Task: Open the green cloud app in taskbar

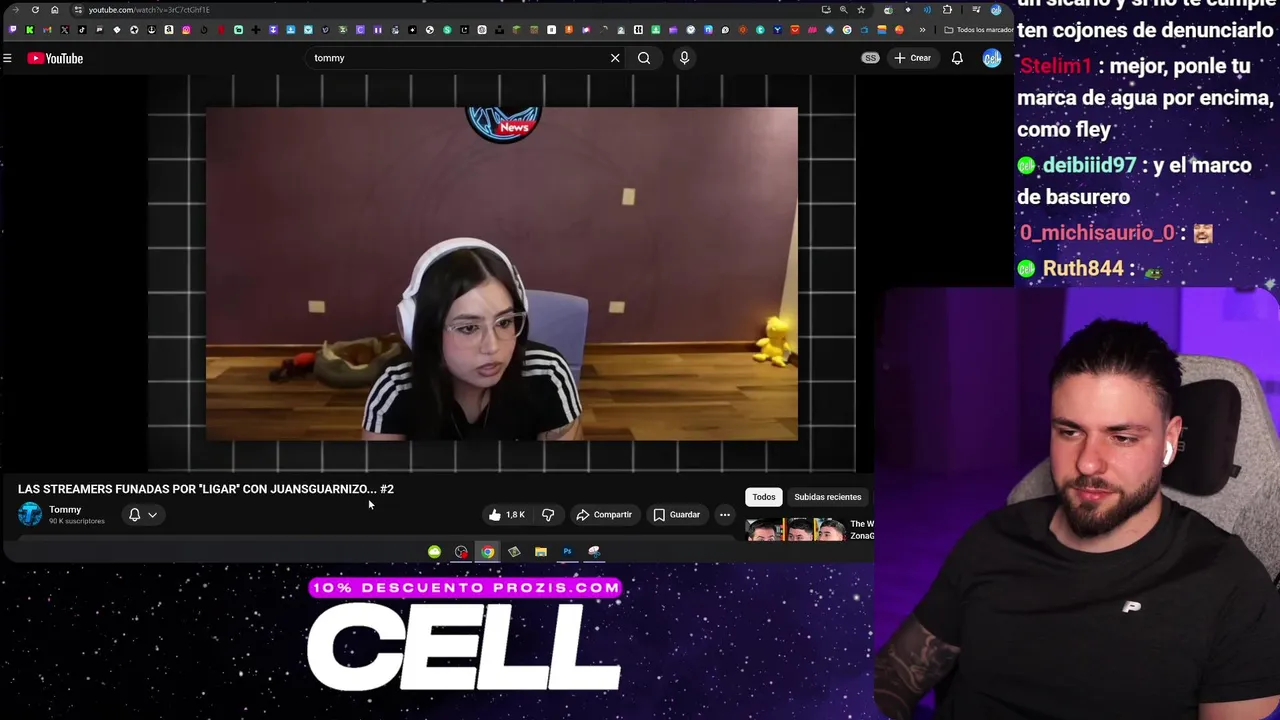Action: click(434, 552)
